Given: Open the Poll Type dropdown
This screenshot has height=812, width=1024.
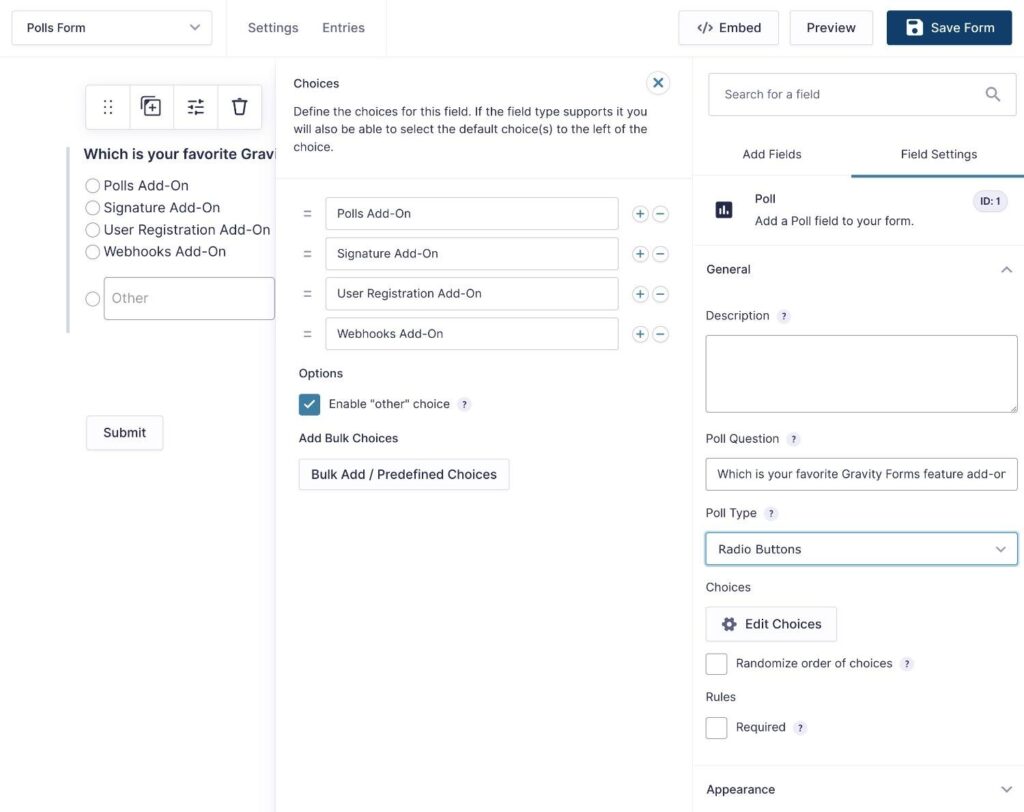Looking at the screenshot, I should point(861,548).
